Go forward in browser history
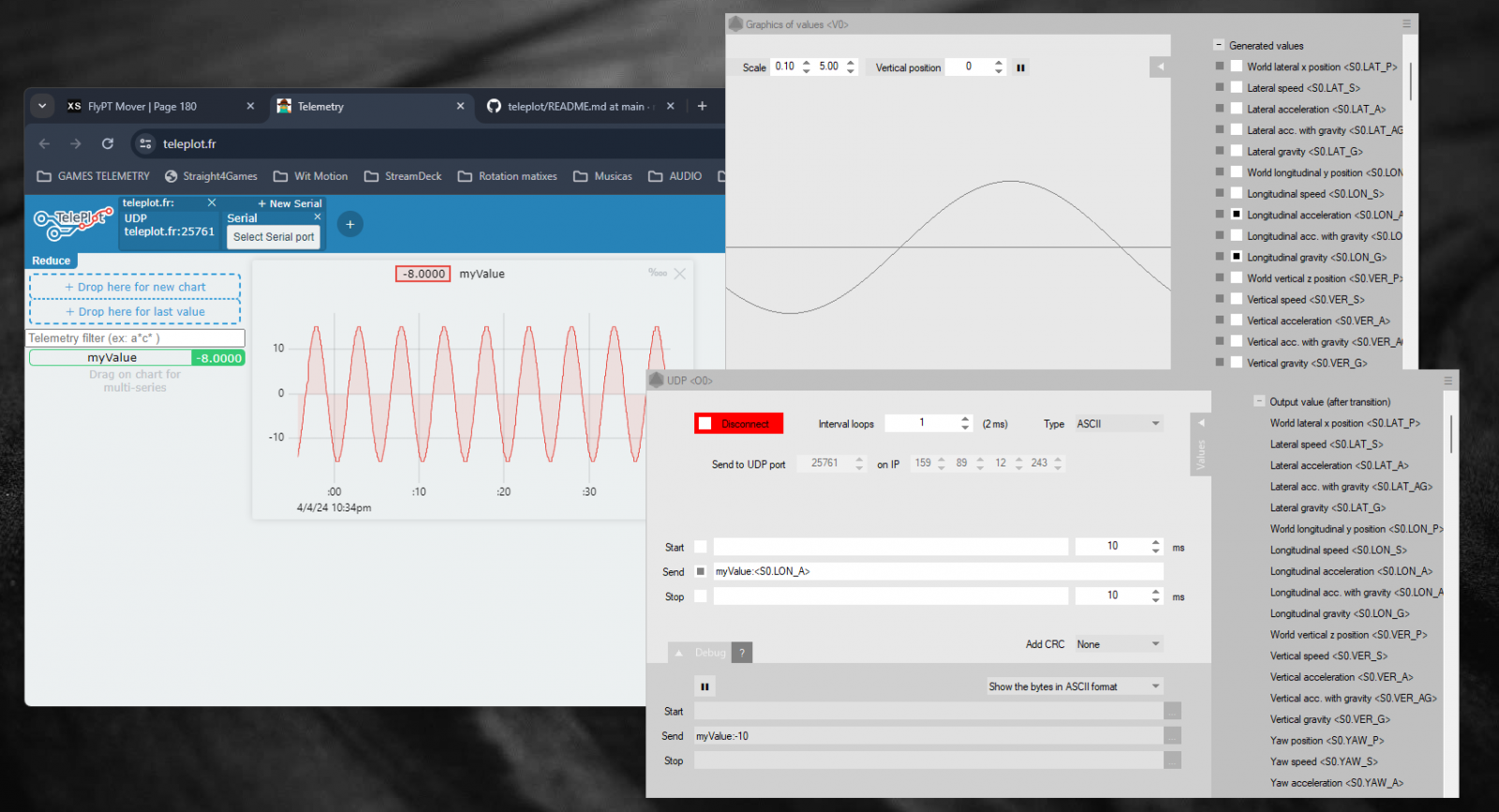The image size is (1499, 812). pos(76,143)
